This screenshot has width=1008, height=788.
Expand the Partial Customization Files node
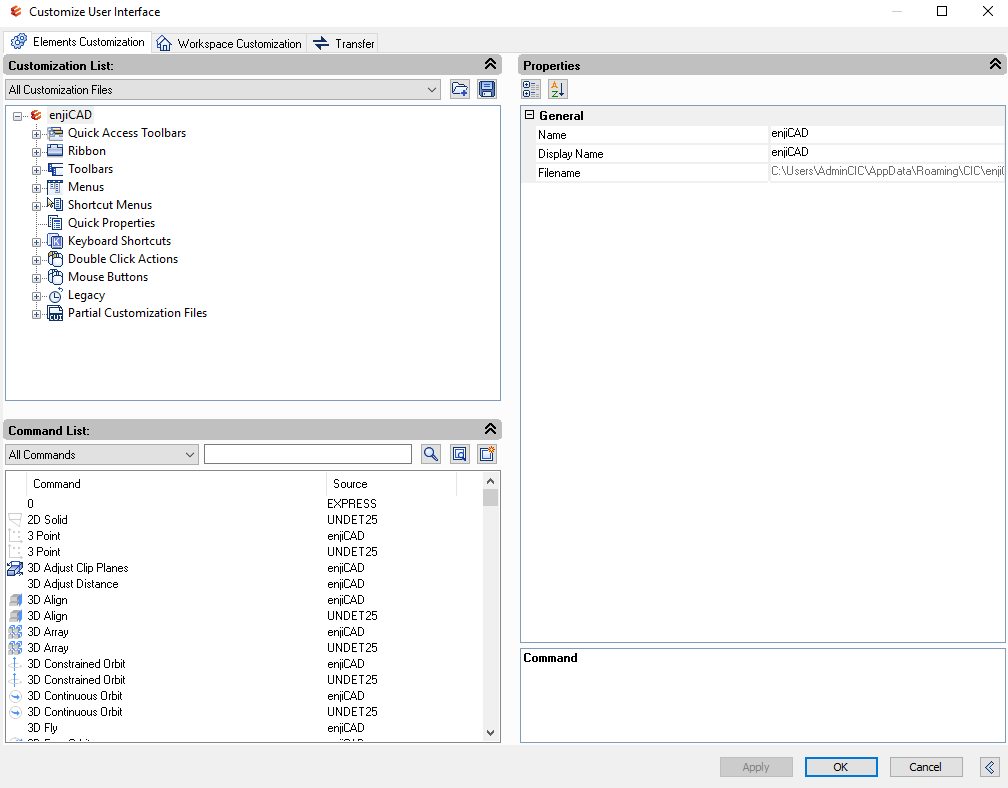(x=37, y=314)
